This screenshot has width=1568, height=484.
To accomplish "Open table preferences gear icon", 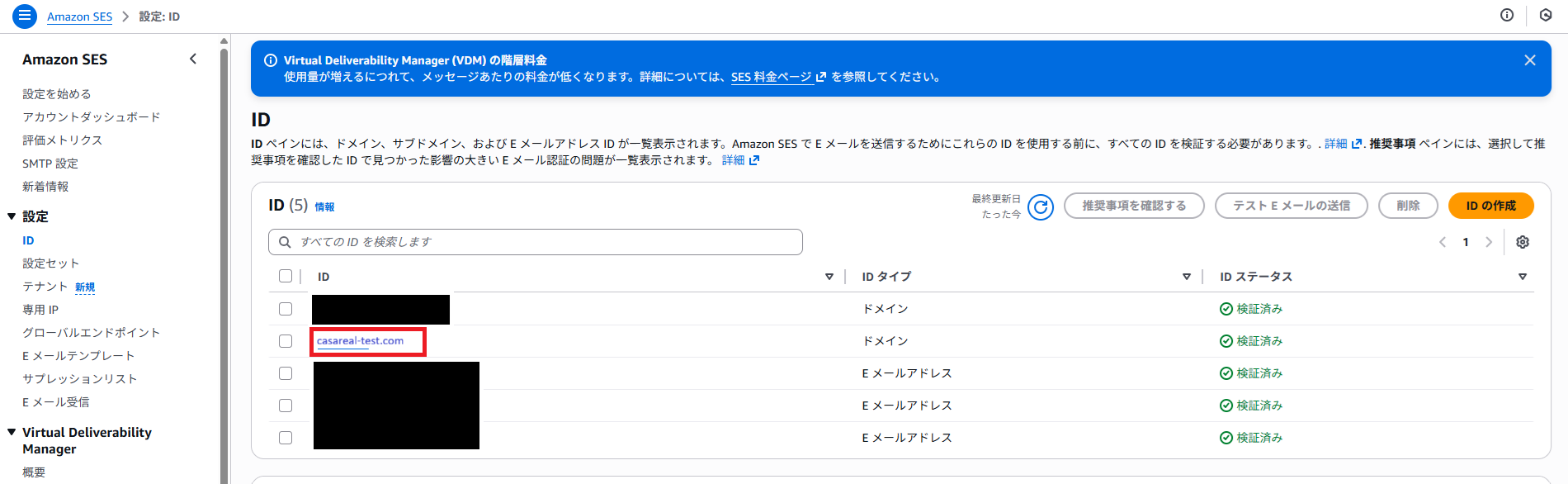I will click(1523, 242).
